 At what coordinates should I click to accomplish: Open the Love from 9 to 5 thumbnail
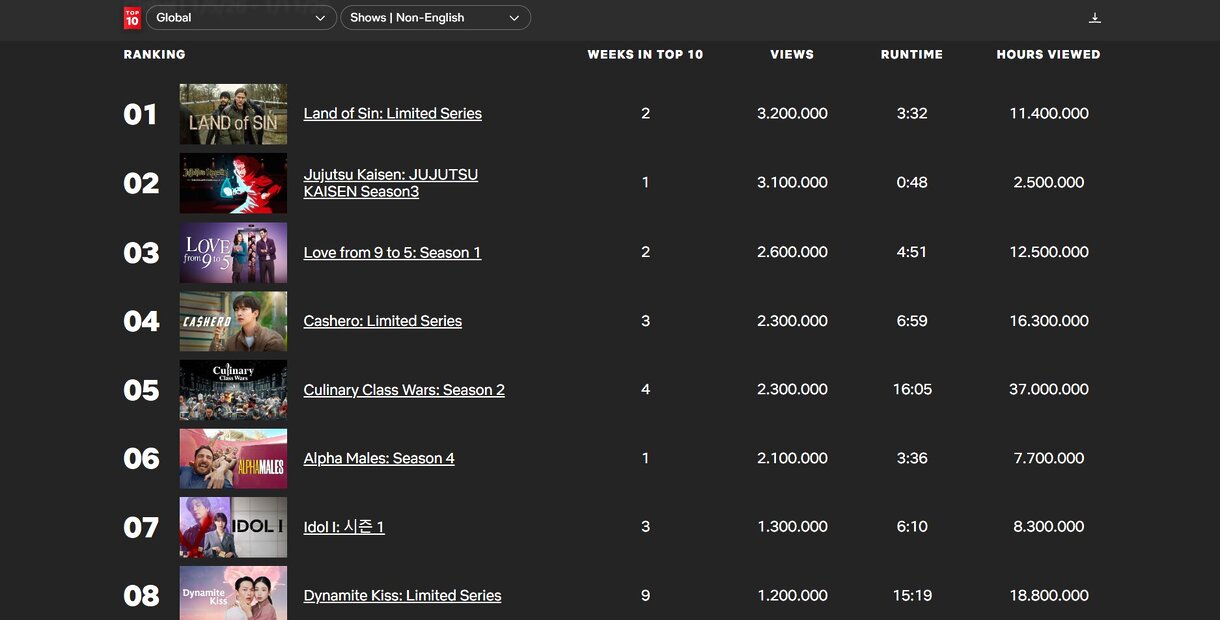point(233,253)
